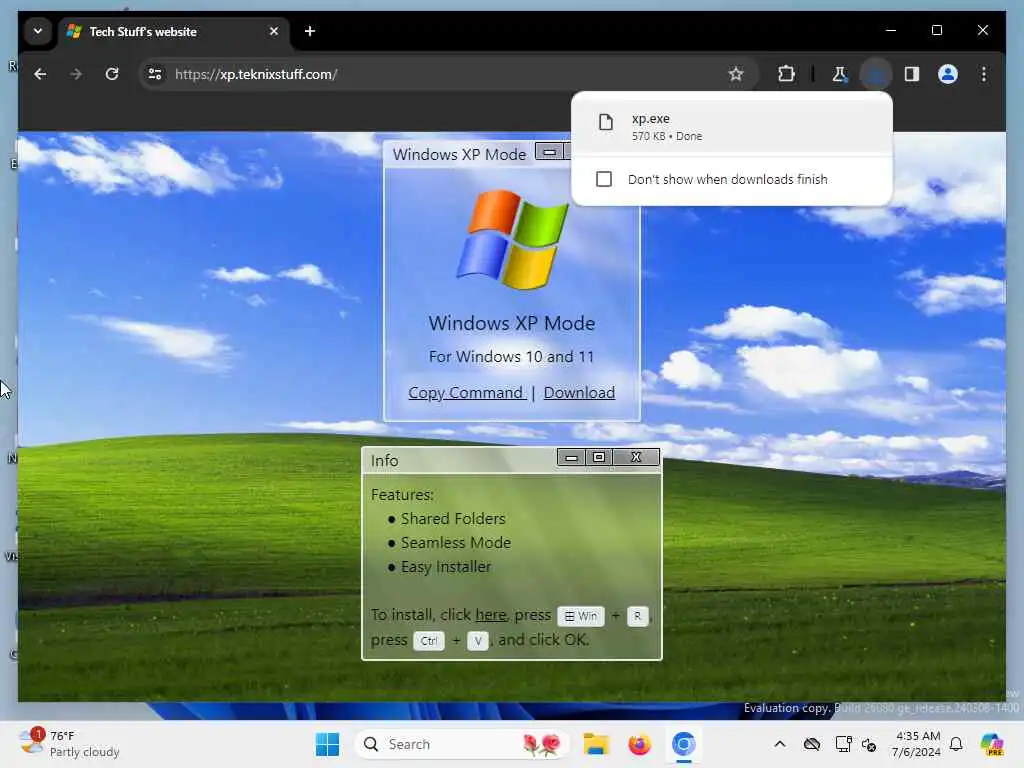
Task: Click the Download link
Action: point(579,392)
